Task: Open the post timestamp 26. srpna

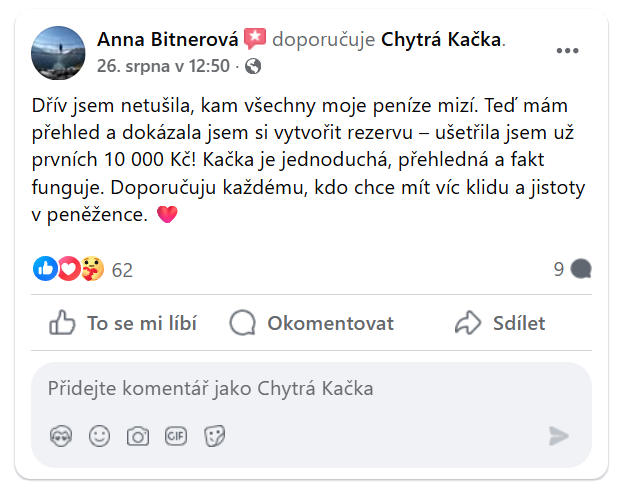Action: 164,67
